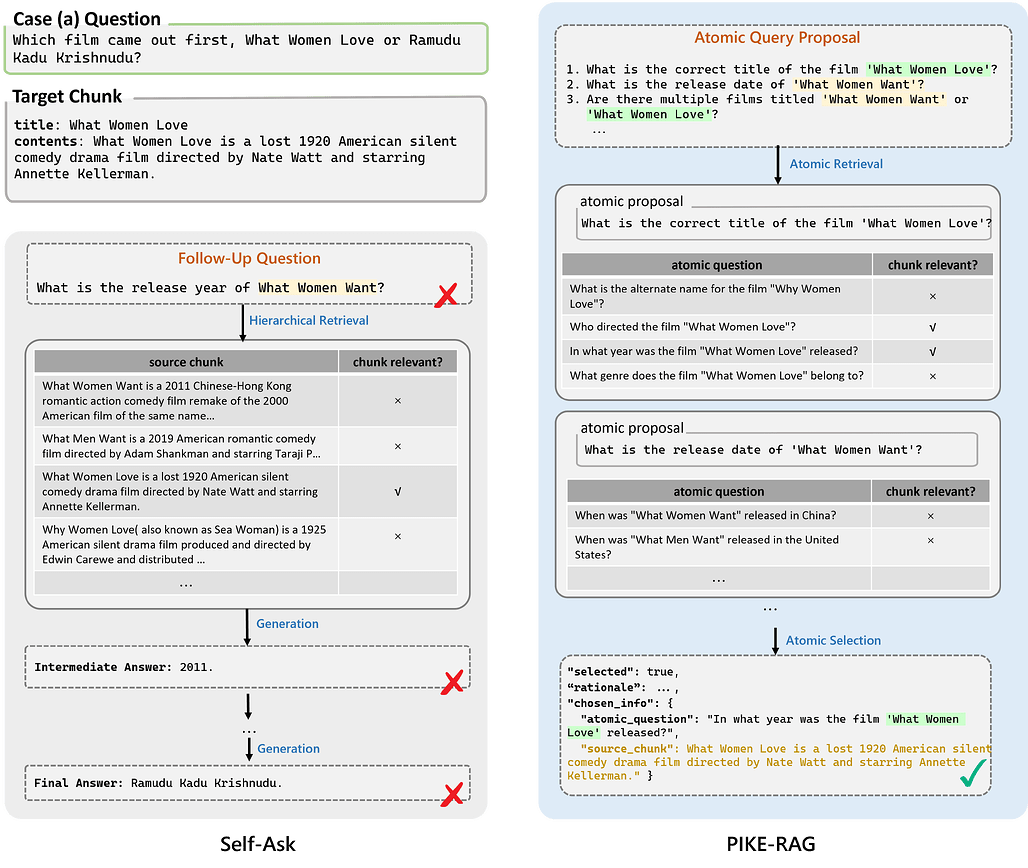The width and height of the screenshot is (1028, 868).
Task: Click the 'title: What Women Love' line
Action: pyautogui.click(x=101, y=125)
